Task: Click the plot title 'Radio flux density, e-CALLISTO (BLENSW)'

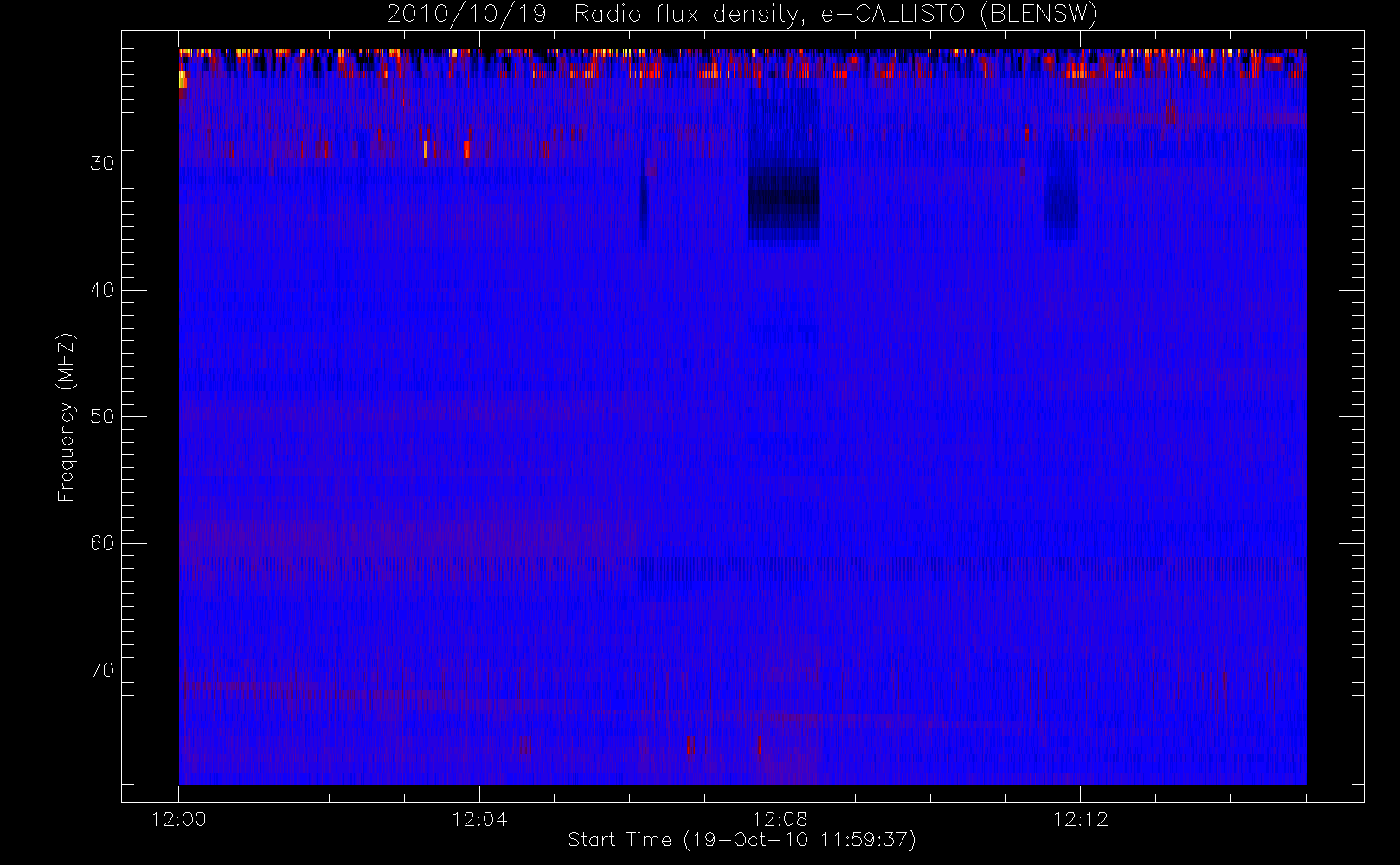Action: point(836,14)
